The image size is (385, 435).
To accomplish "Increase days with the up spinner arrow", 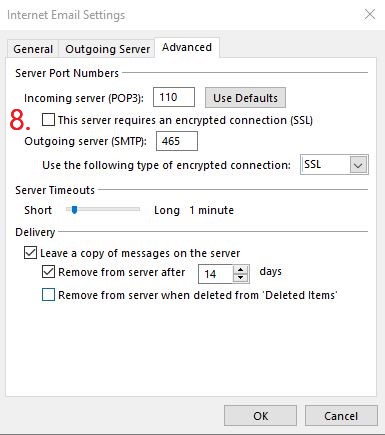I will pyautogui.click(x=241, y=270).
